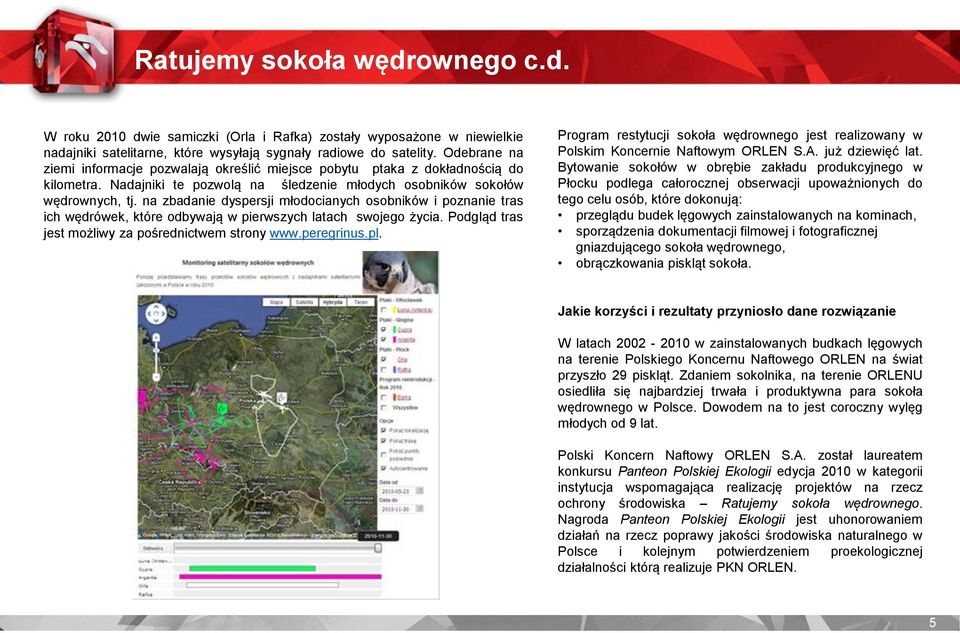
Task: Click the Data od date field
Action: [x=397, y=491]
